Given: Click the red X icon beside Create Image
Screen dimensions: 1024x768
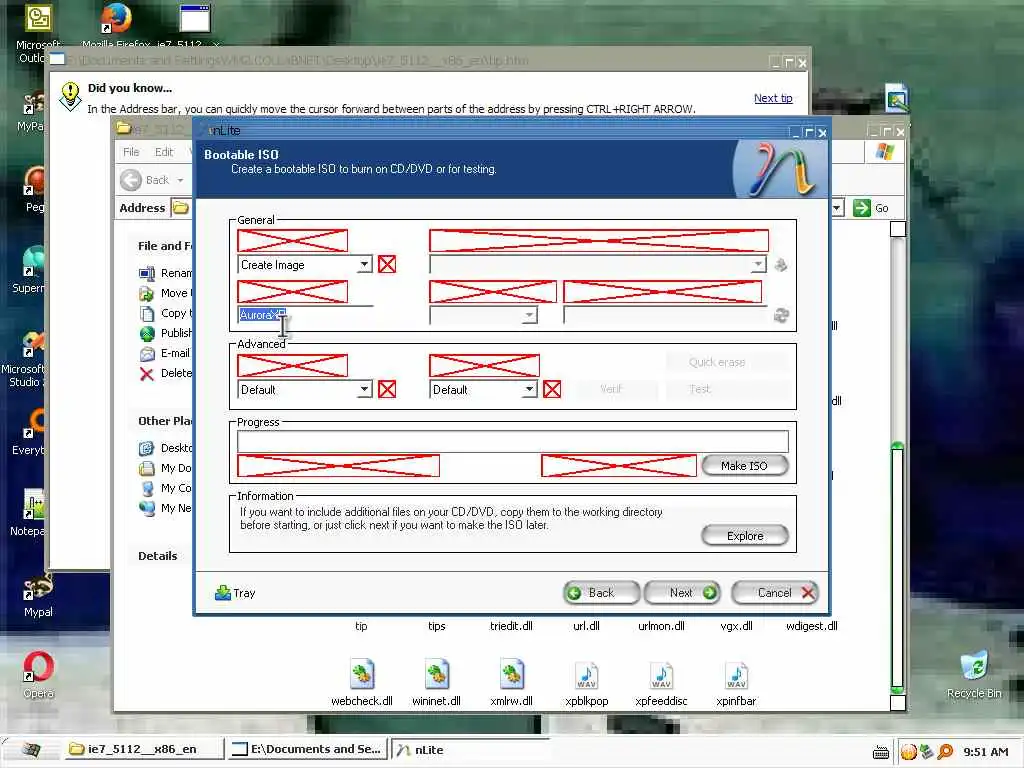Looking at the screenshot, I should [x=387, y=264].
